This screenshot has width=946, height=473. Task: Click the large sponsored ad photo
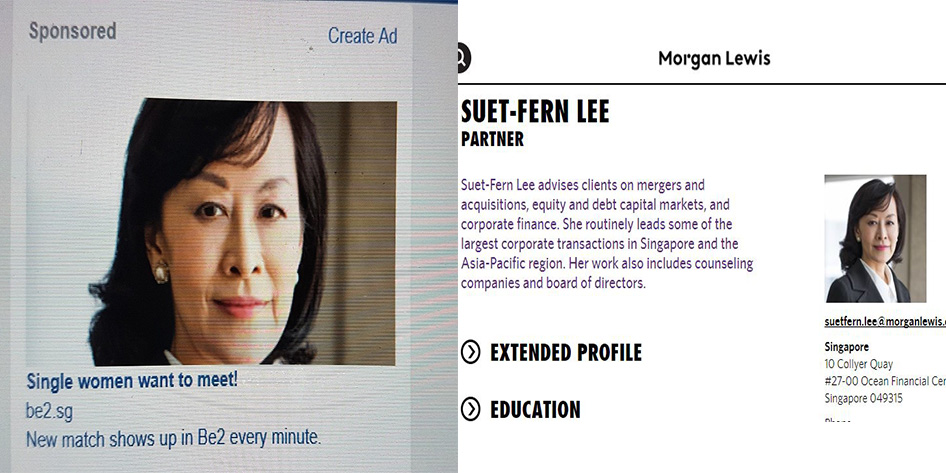(249, 230)
